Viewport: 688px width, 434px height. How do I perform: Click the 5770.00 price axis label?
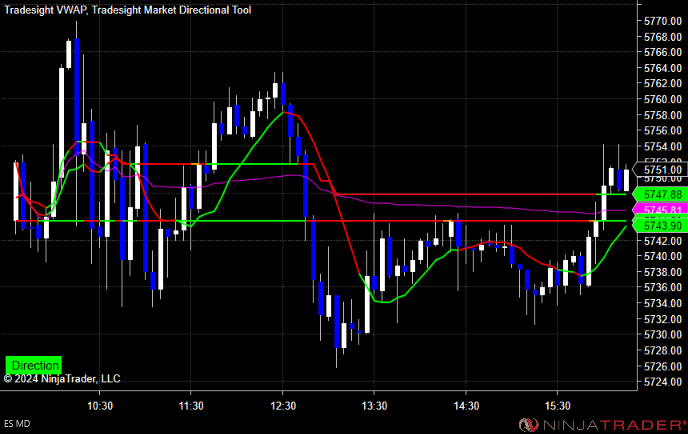tap(663, 21)
